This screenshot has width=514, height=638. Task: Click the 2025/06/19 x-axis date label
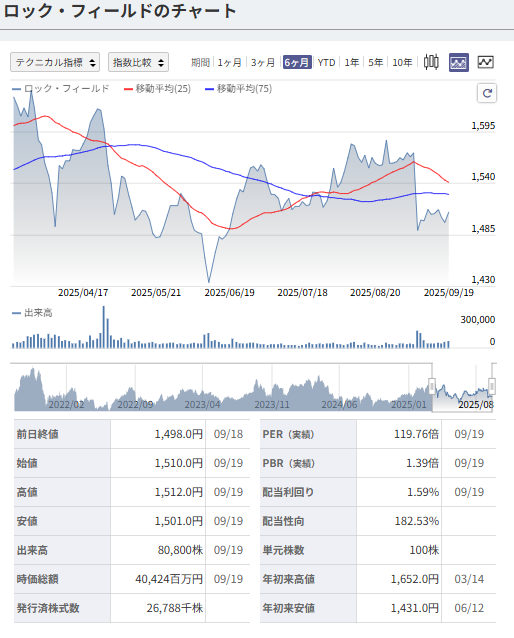pos(230,293)
